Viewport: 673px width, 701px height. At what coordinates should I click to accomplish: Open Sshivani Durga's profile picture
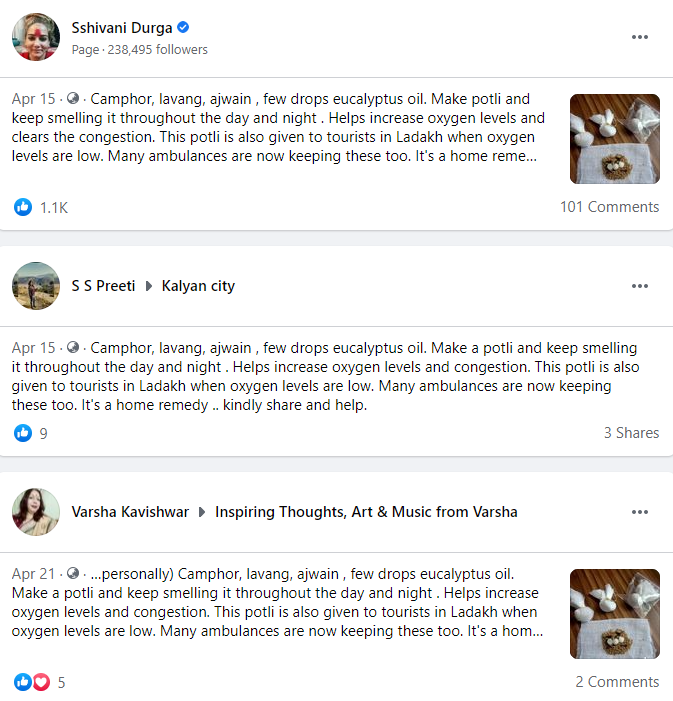tap(35, 38)
